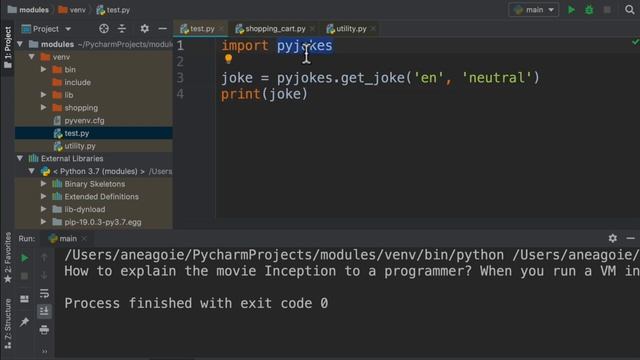640x360 pixels.
Task: Open Project panel settings gear
Action: (x=144, y=29)
